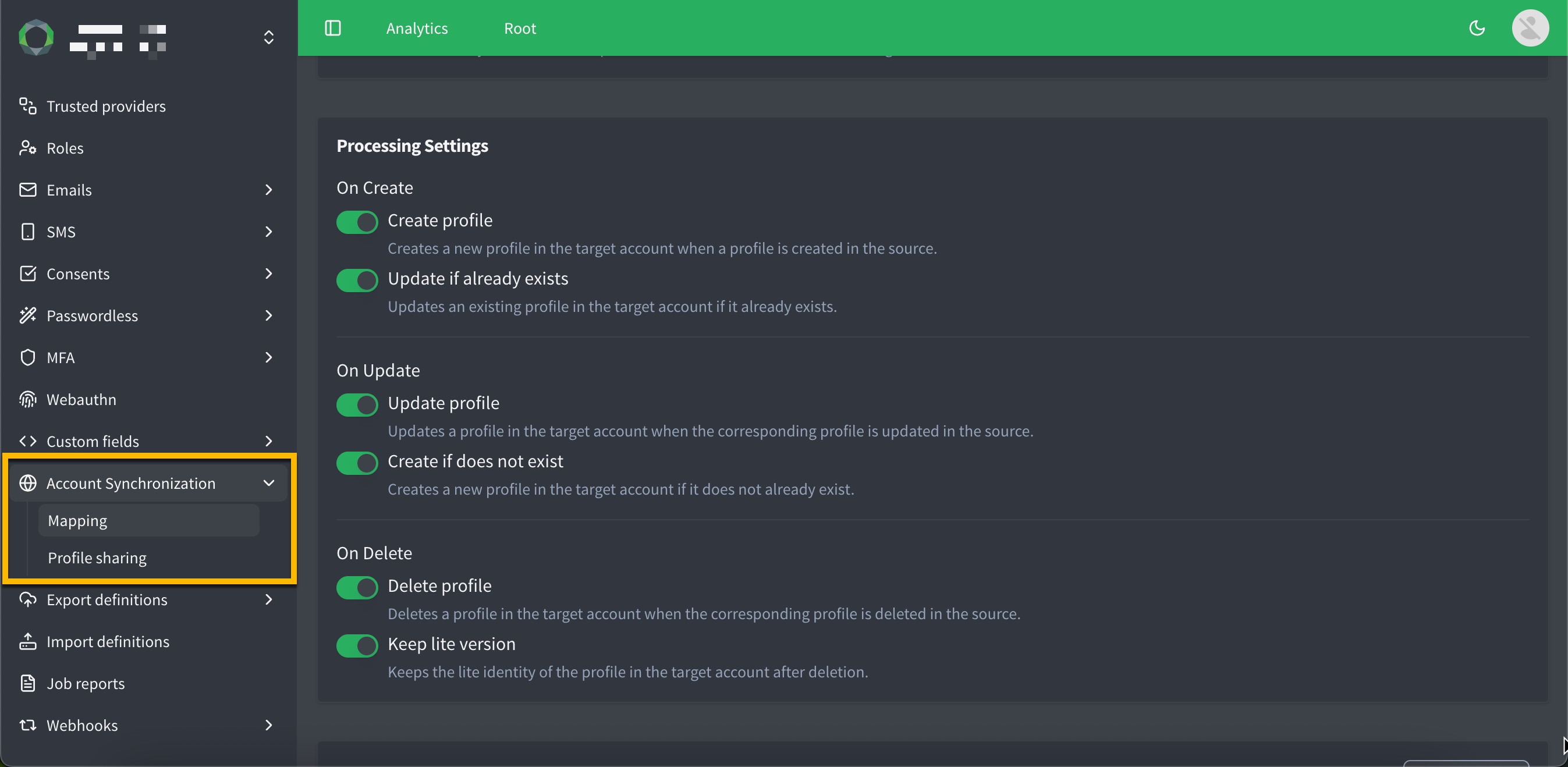
Task: Click the Root breadcrumb link
Action: [520, 28]
